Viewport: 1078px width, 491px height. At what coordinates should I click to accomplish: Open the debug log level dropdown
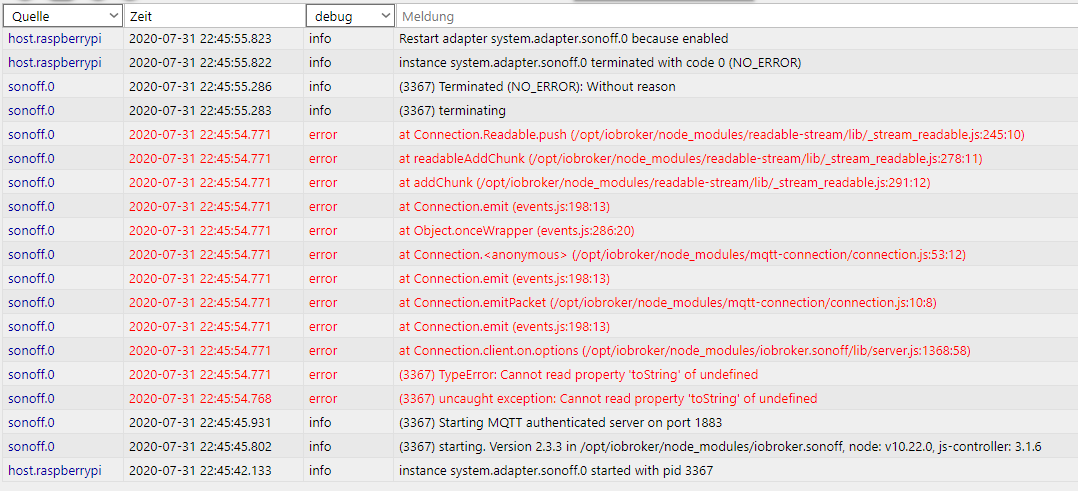point(350,16)
